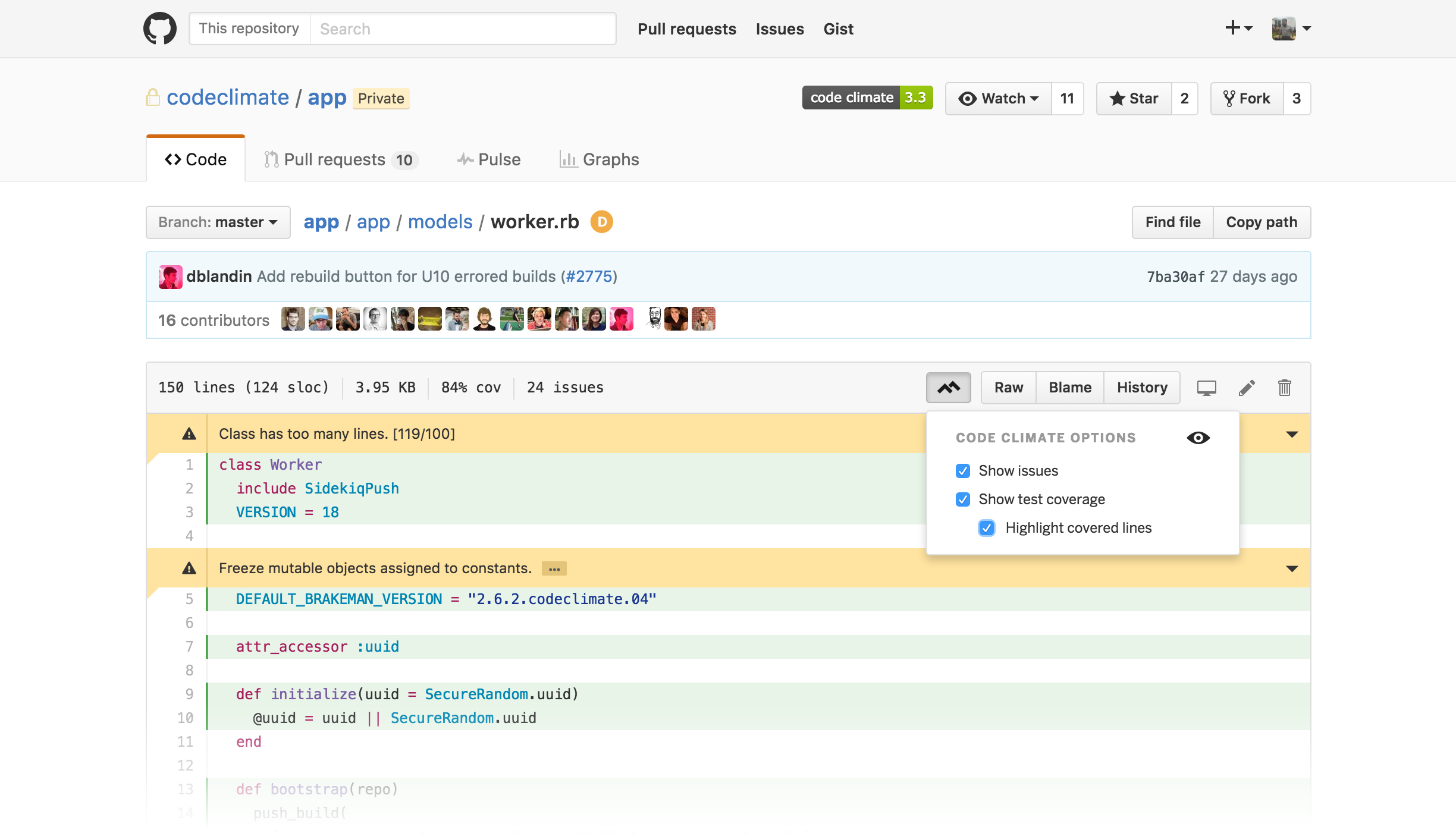The height and width of the screenshot is (836, 1456).
Task: Click the orange D grade badge
Action: [x=602, y=222]
